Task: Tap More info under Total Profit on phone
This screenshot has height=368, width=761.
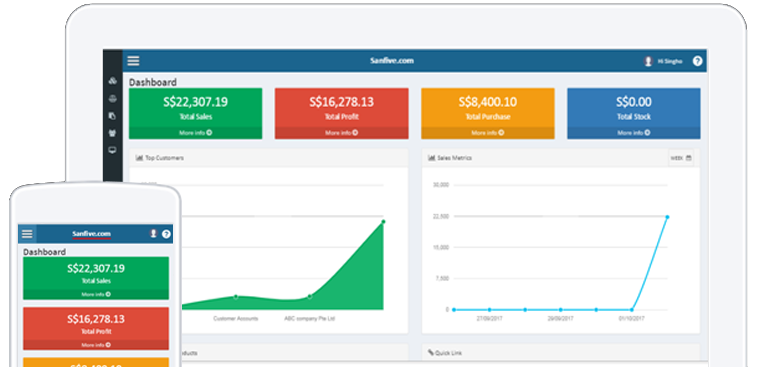Action: [96, 345]
